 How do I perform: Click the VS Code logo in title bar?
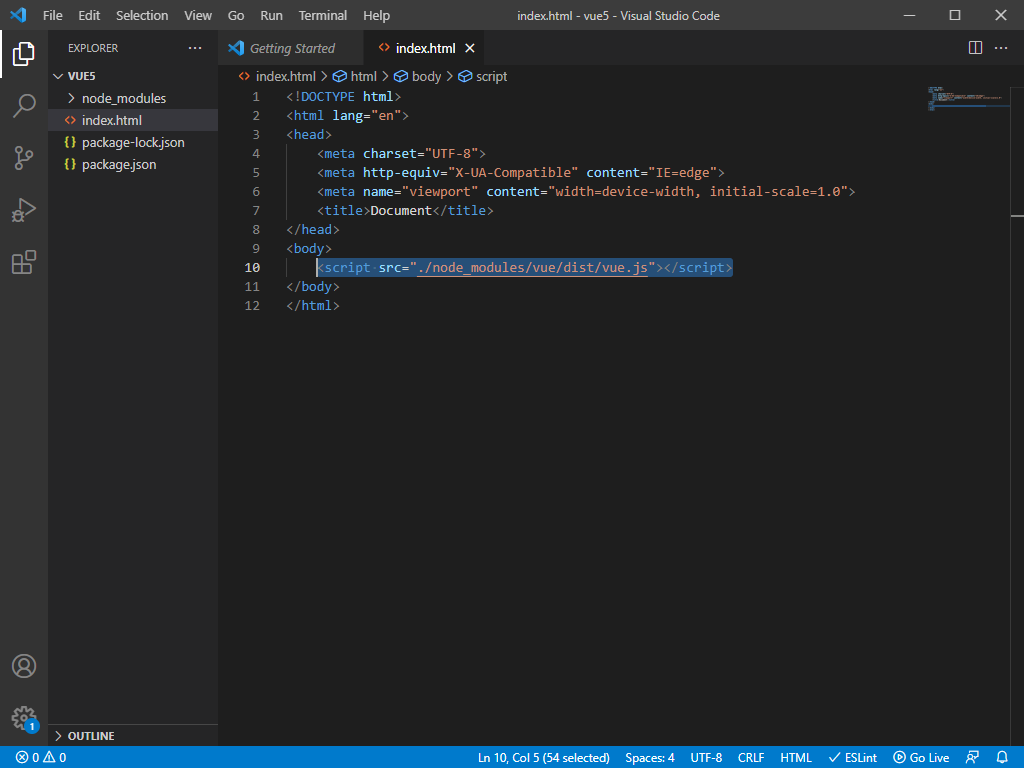(18, 15)
